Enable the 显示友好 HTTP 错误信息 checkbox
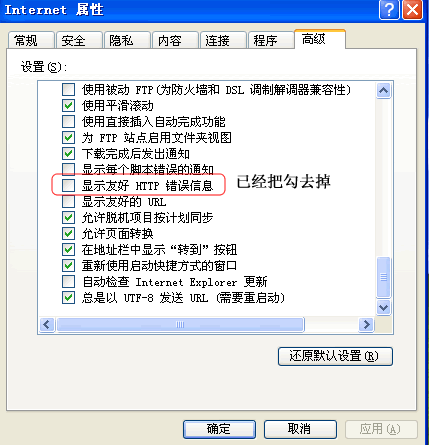Screen dimensions: 429x445 click(68, 185)
